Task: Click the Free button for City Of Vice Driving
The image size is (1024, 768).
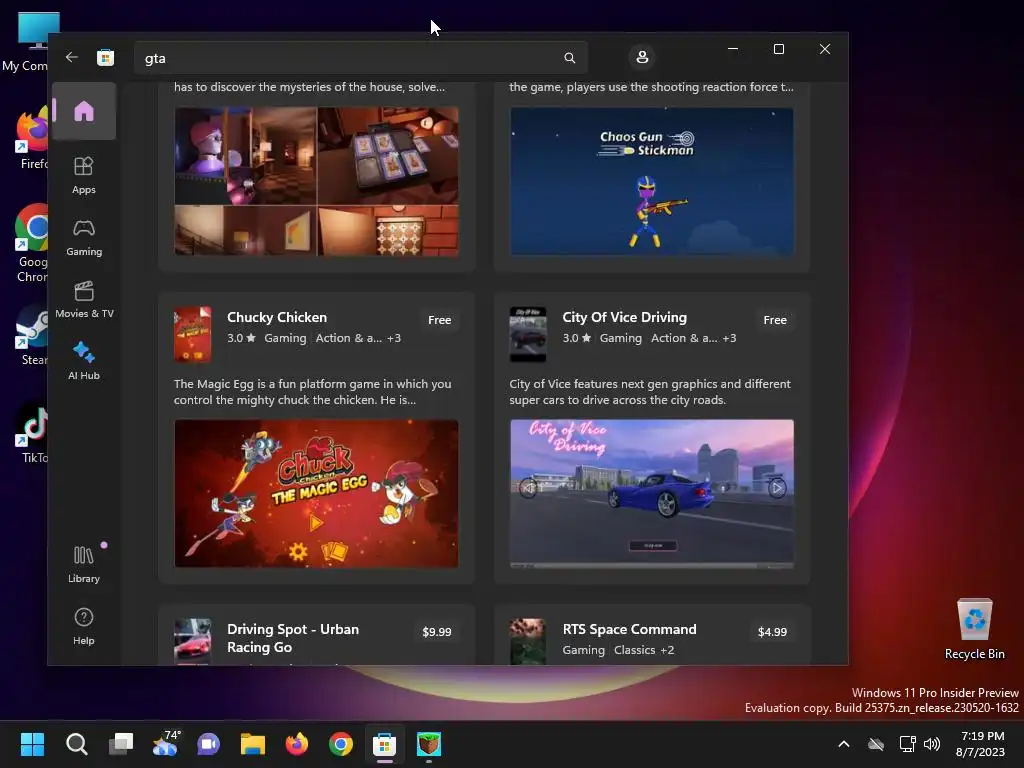Action: 775,320
